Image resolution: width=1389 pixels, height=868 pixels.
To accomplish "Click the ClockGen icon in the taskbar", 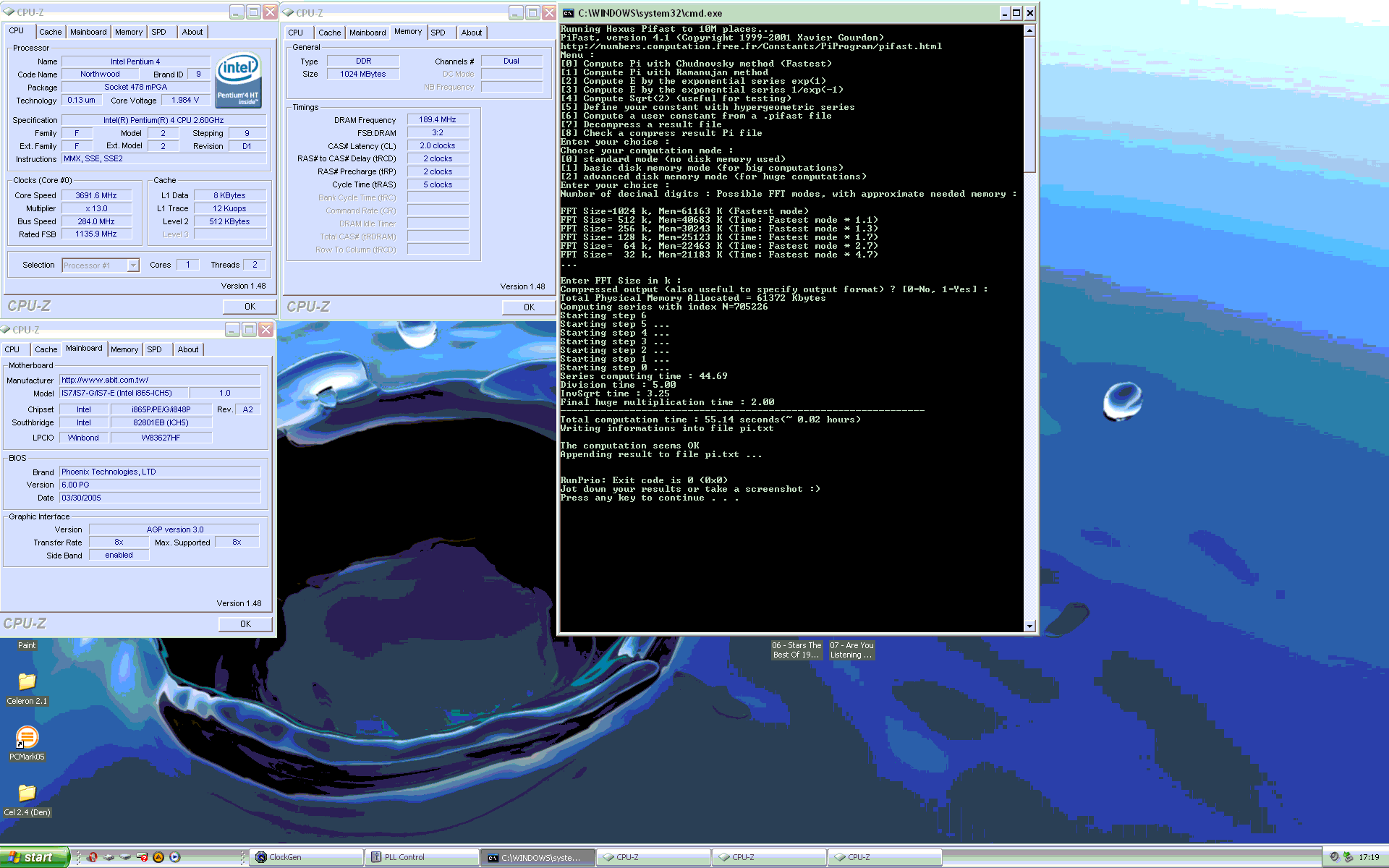I will [261, 857].
